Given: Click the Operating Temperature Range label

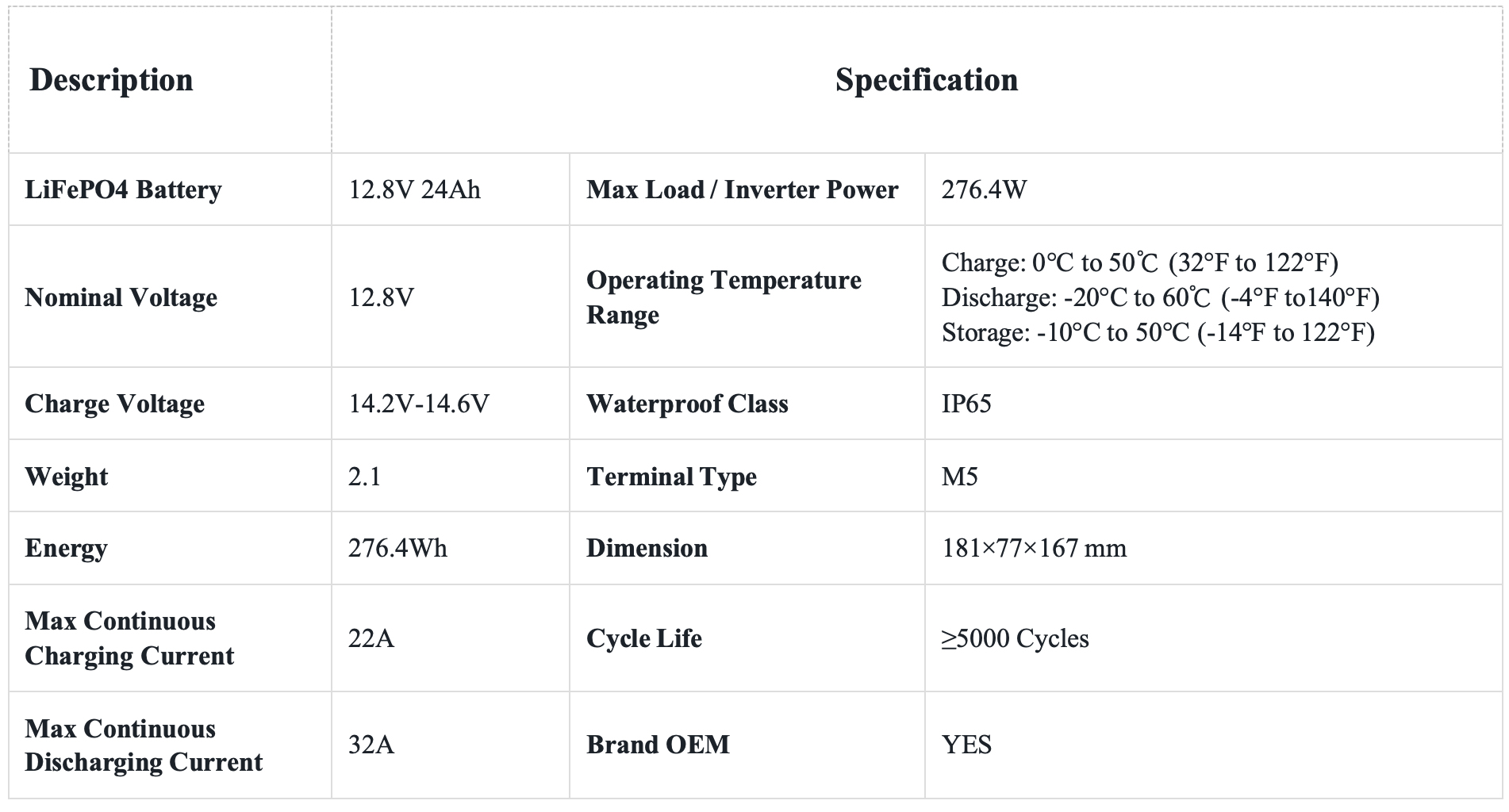Looking at the screenshot, I should [724, 297].
